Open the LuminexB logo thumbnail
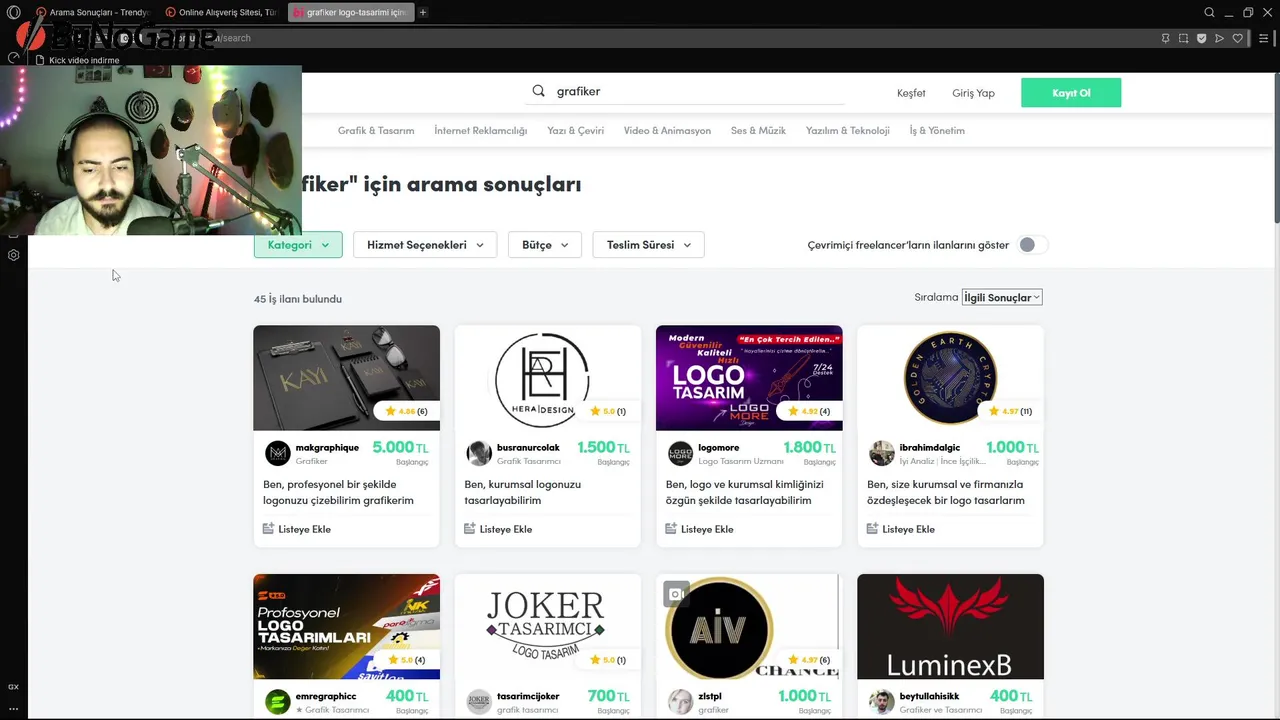This screenshot has width=1280, height=720. point(950,627)
